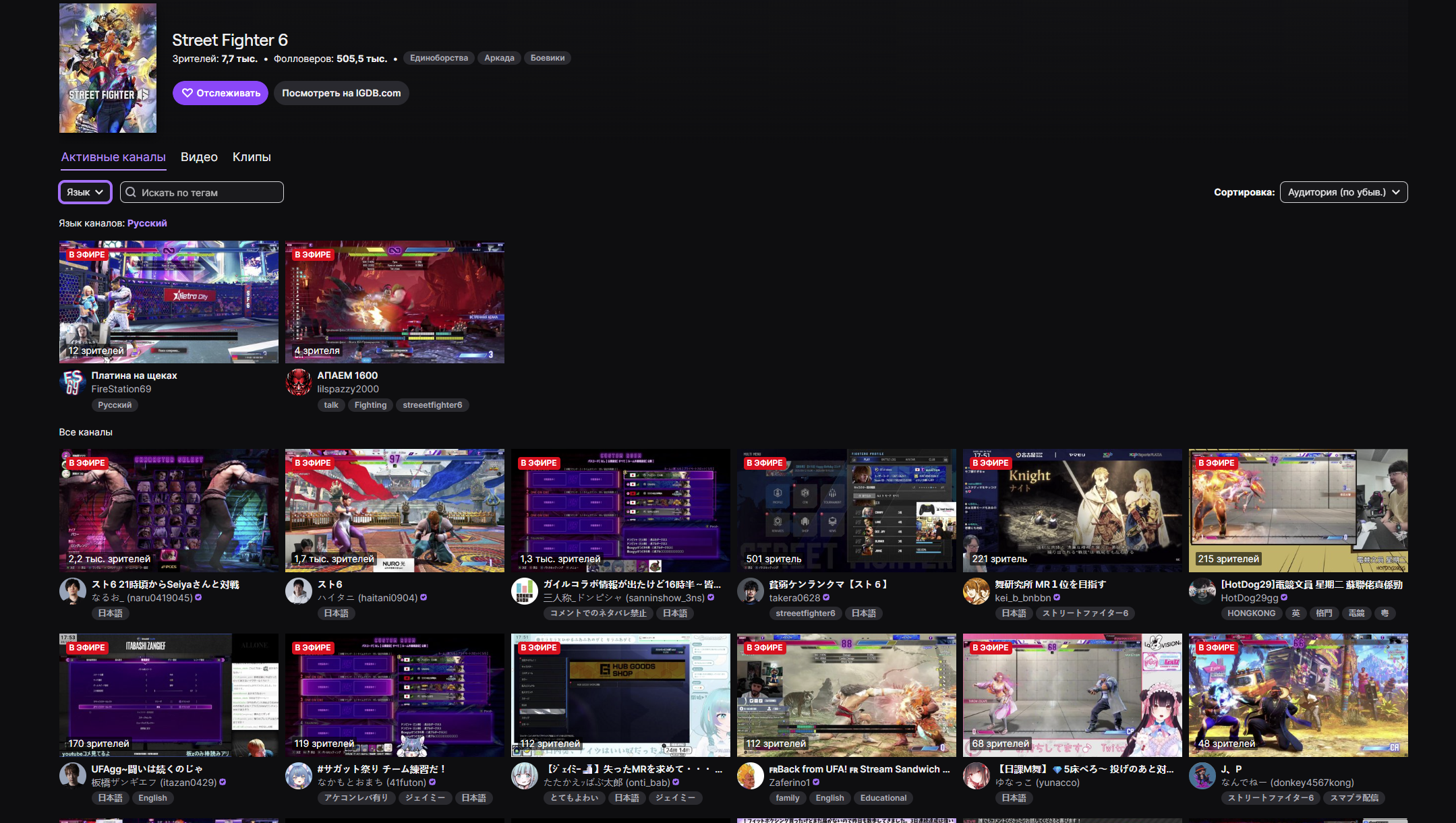Click the sanninshow_3ns channel avatar icon

pyautogui.click(x=524, y=591)
